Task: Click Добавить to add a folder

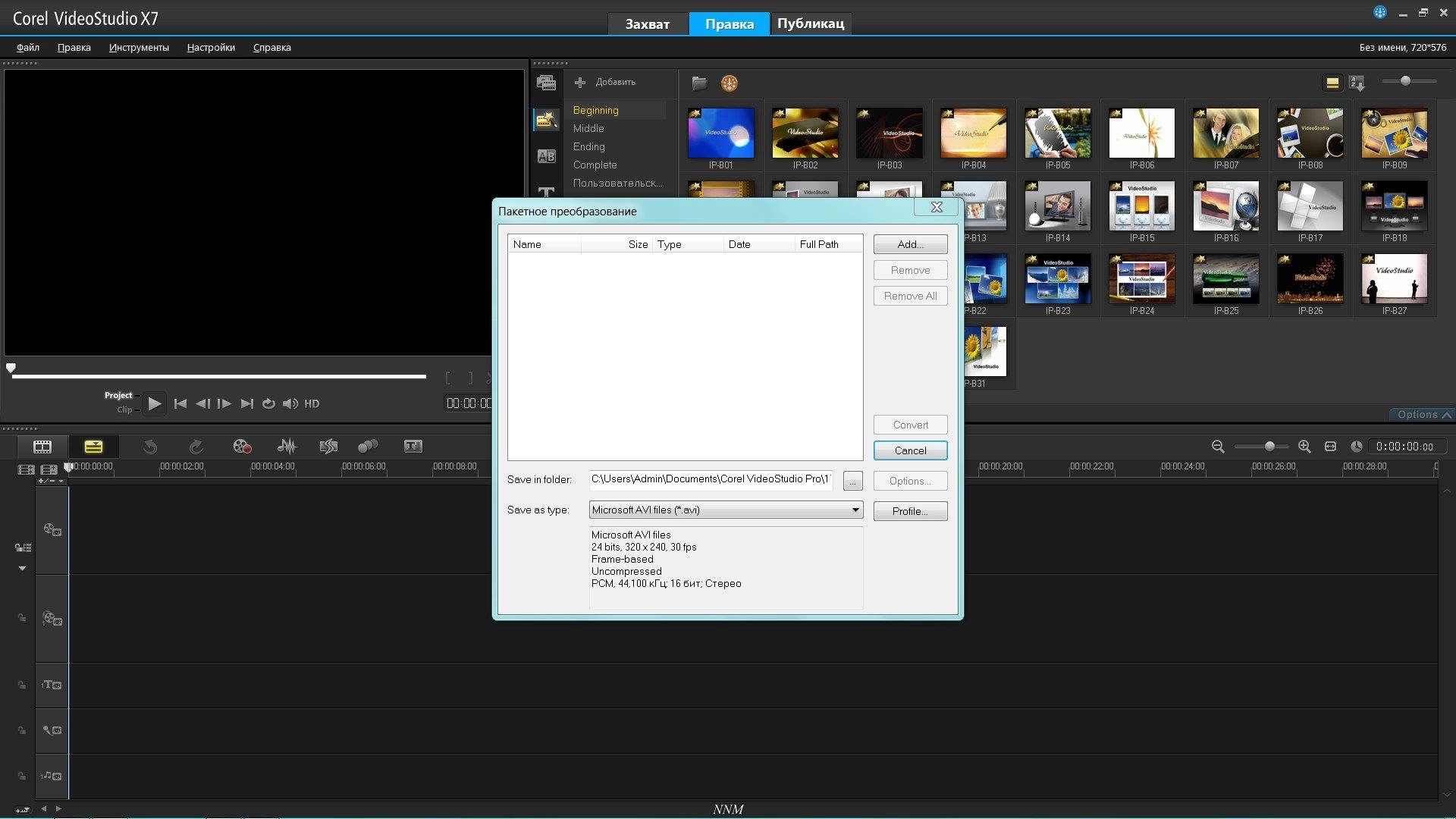Action: point(605,82)
